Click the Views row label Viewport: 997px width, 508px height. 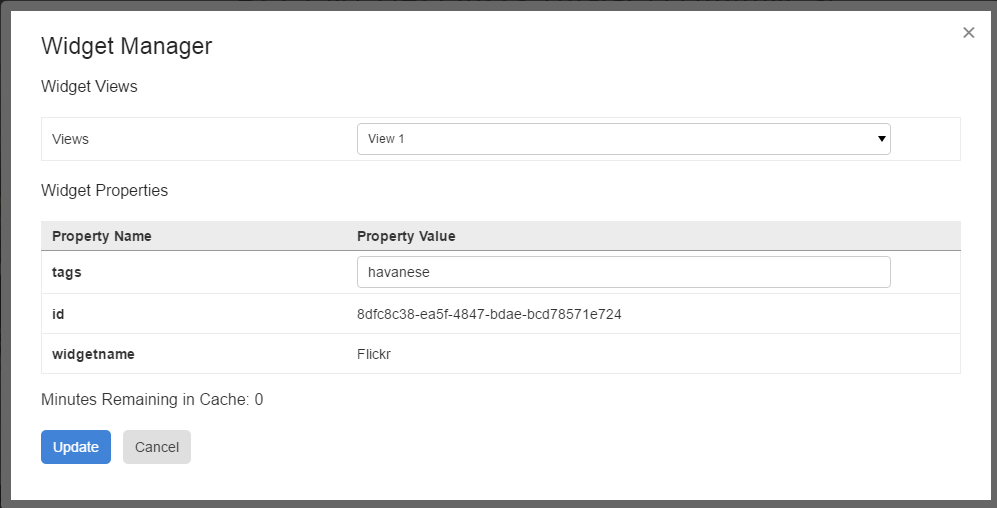point(70,139)
